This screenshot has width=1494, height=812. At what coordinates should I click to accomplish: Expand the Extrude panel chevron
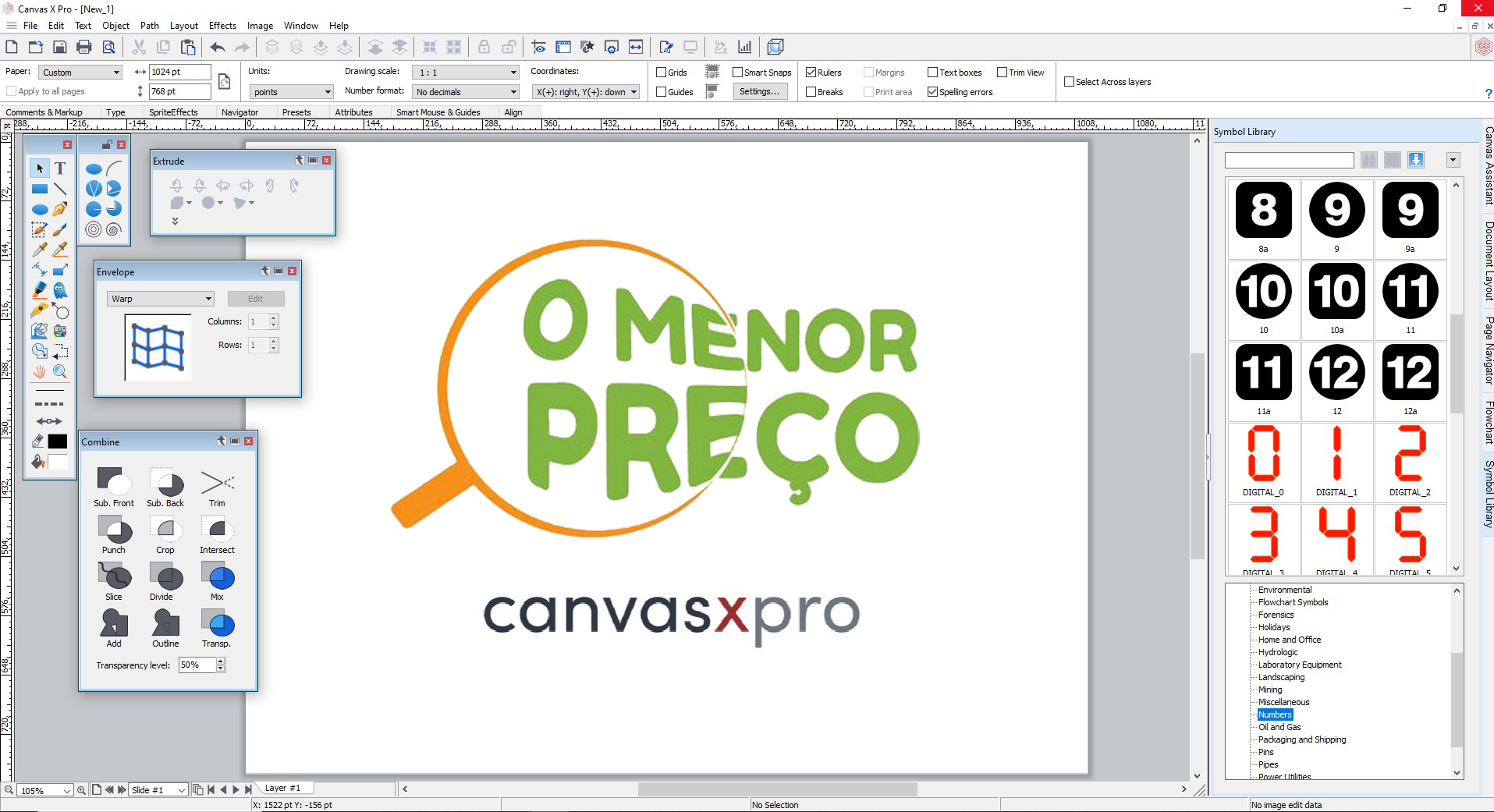tap(176, 222)
